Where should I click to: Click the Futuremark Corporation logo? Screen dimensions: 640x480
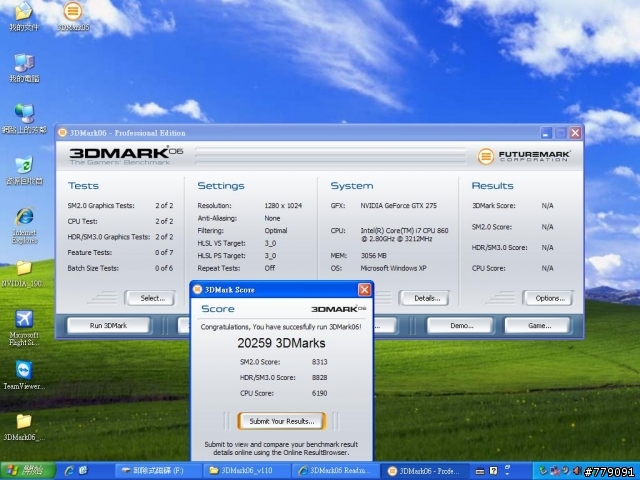pos(524,156)
